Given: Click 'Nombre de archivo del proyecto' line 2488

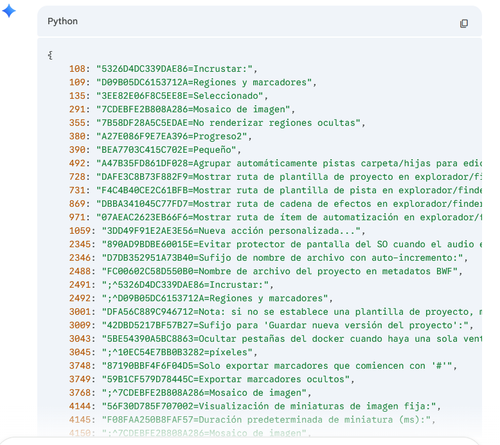Looking at the screenshot, I should click(x=266, y=271).
